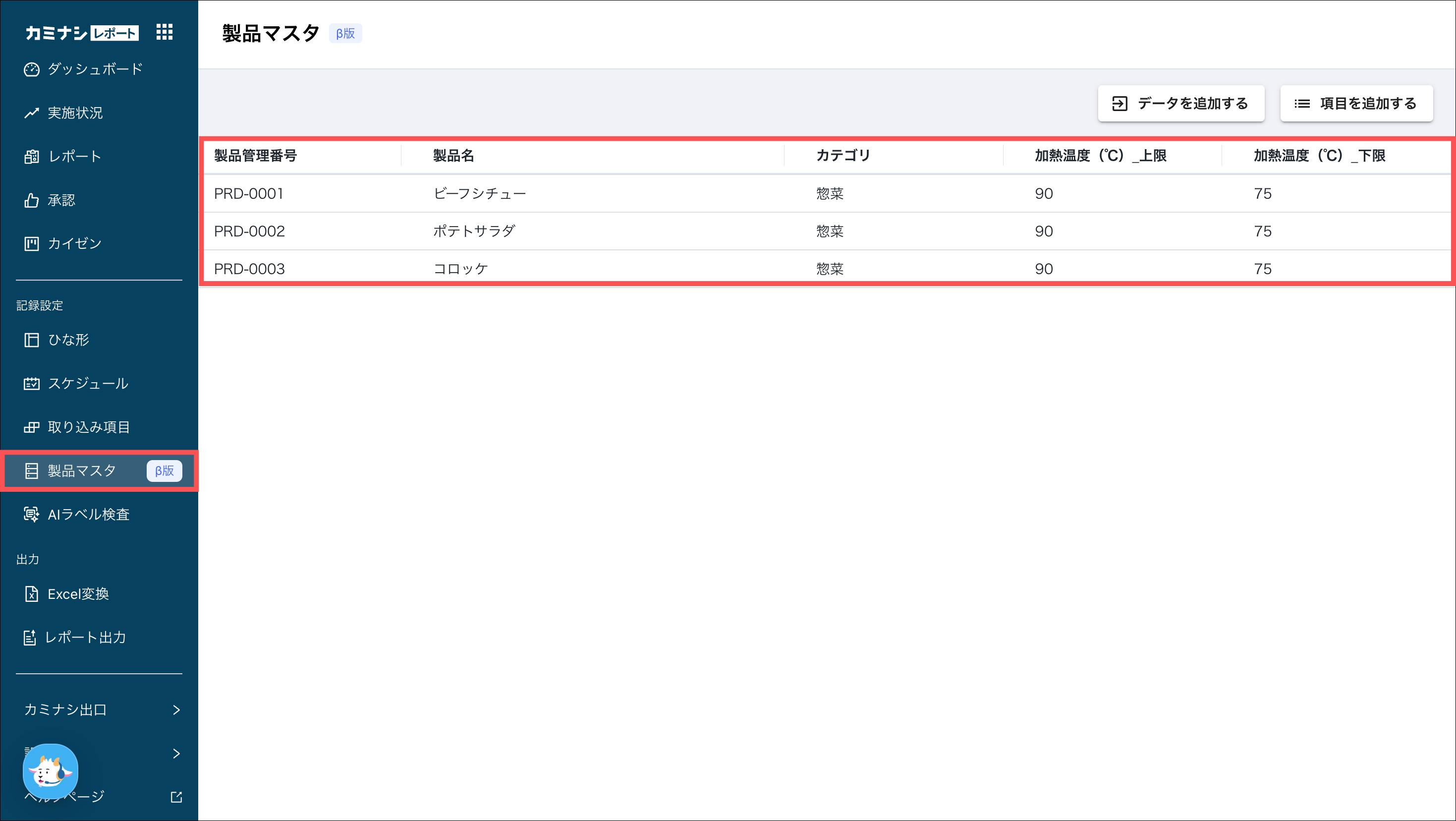Click the 承認 thumbs-up icon

(x=32, y=200)
